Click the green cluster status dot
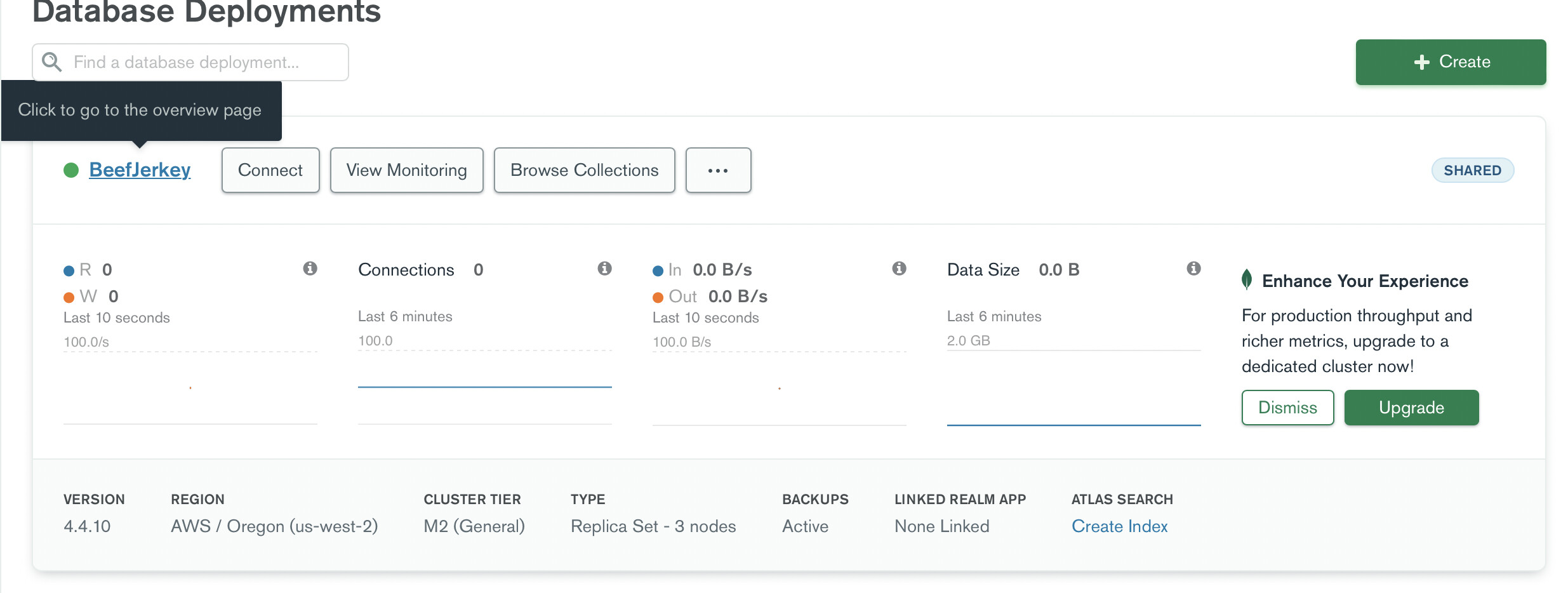This screenshot has height=593, width=1568. [71, 170]
